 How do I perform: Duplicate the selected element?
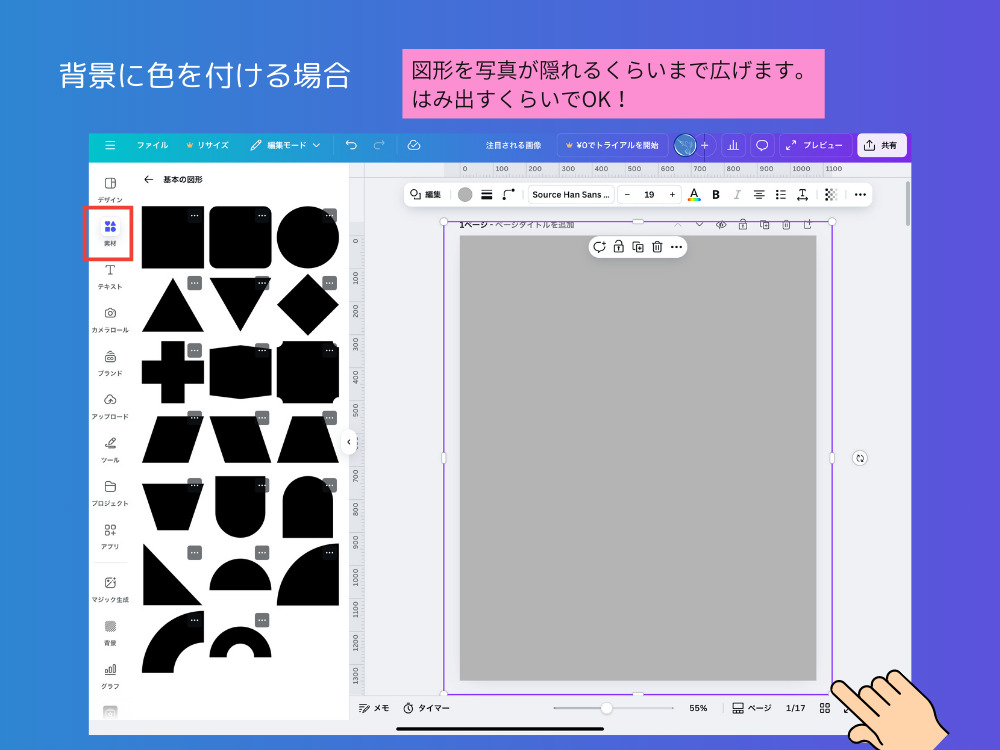pos(638,247)
